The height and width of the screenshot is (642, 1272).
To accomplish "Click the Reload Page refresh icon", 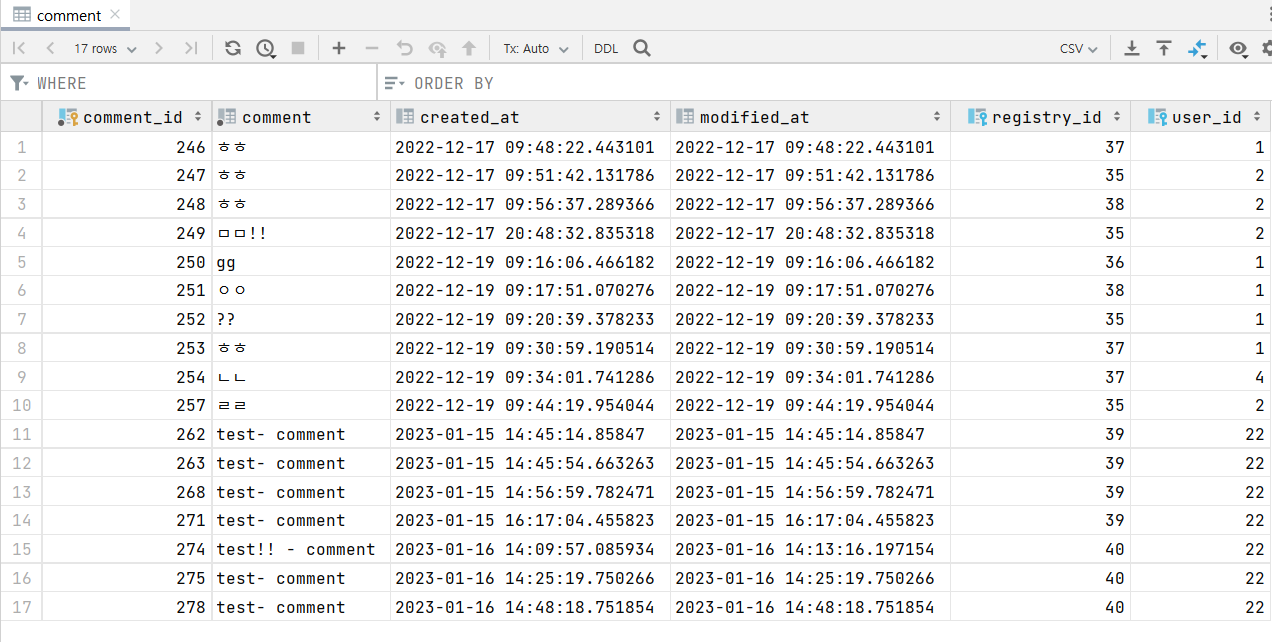I will (x=233, y=48).
